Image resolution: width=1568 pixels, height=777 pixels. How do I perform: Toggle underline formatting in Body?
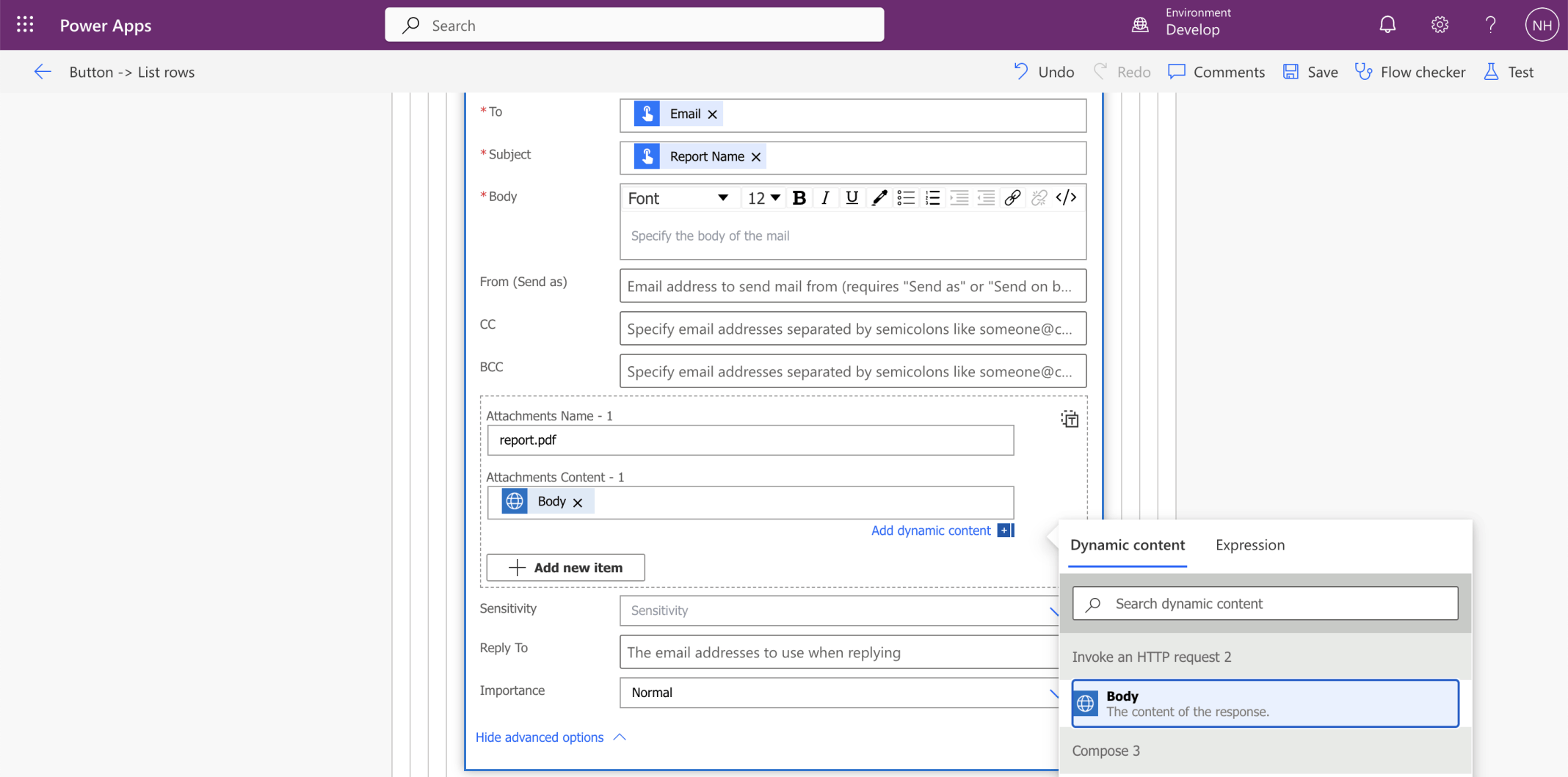coord(852,197)
